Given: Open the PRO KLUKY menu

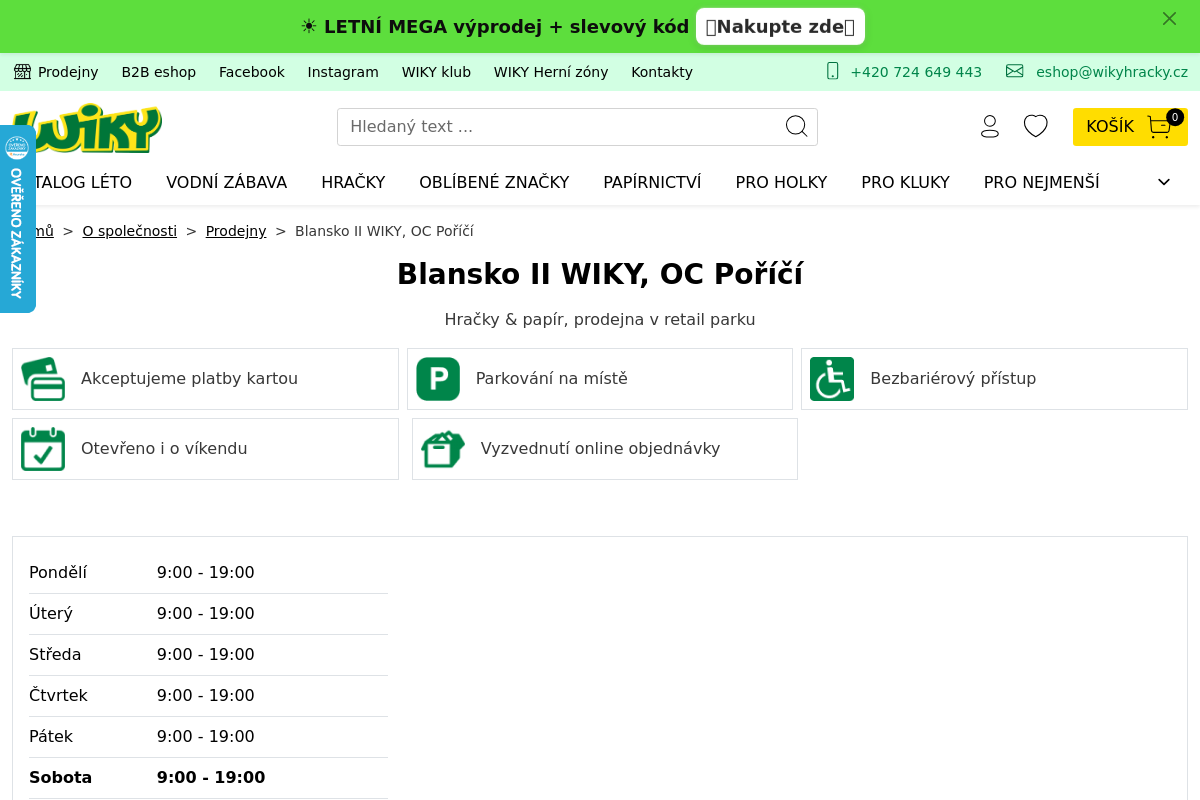Looking at the screenshot, I should 905,182.
